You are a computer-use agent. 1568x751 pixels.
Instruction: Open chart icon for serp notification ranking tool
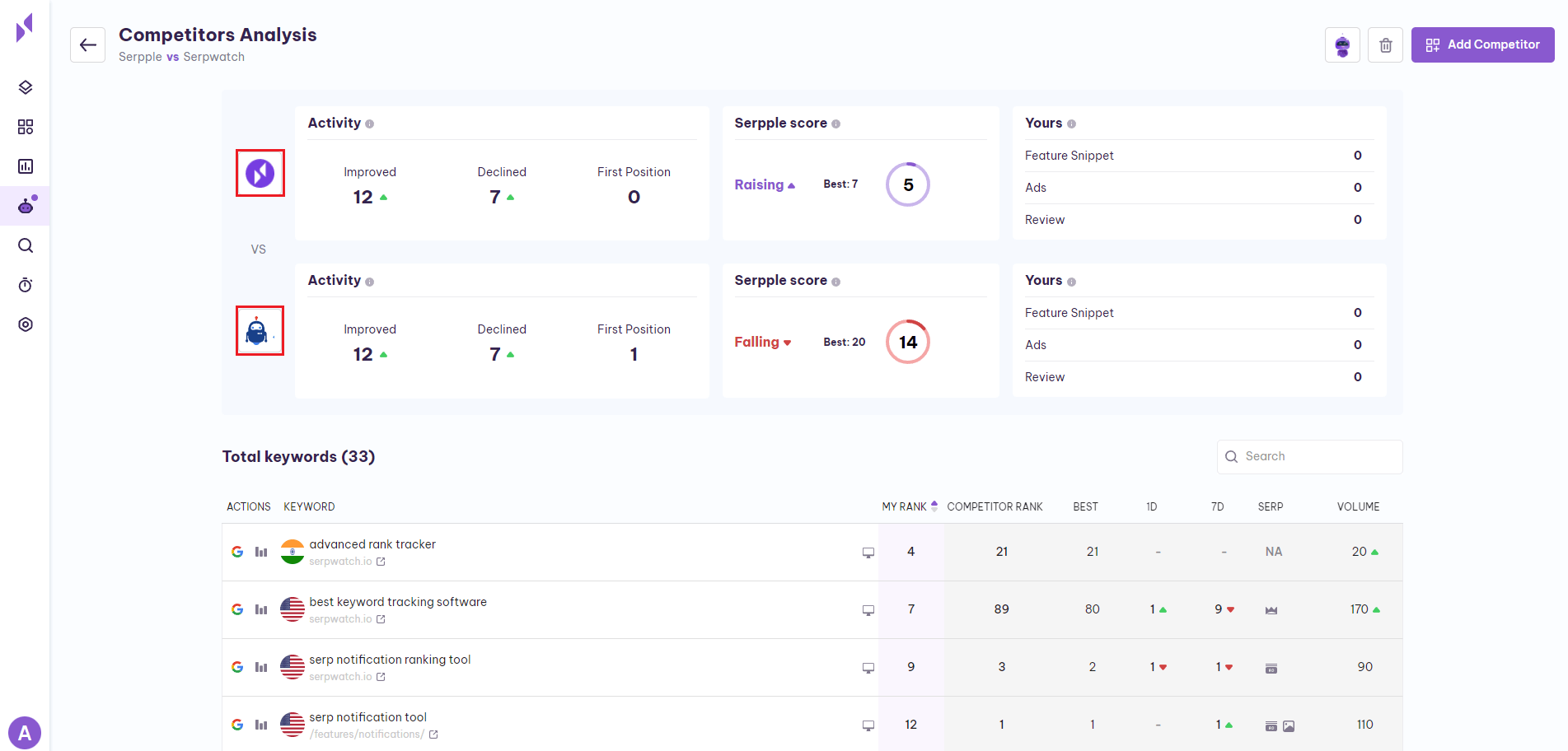click(x=261, y=667)
